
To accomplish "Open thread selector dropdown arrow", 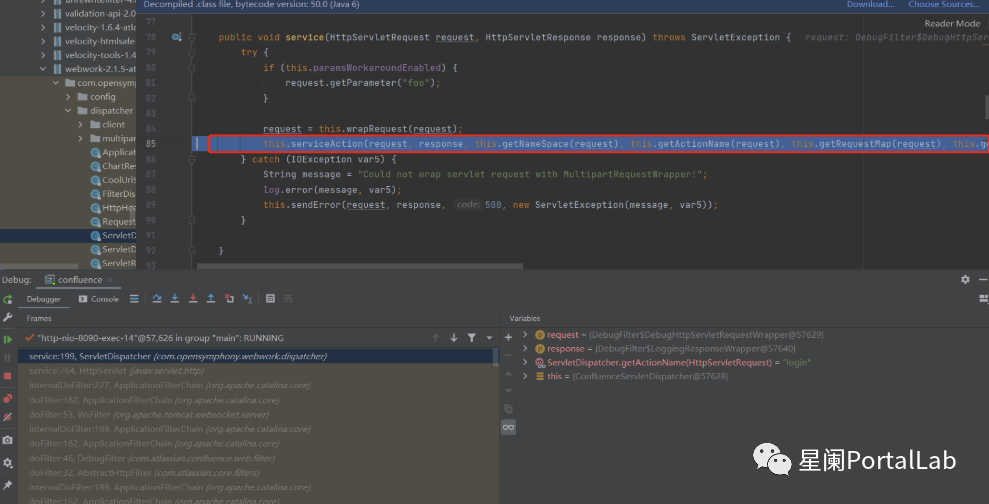I will pos(489,338).
